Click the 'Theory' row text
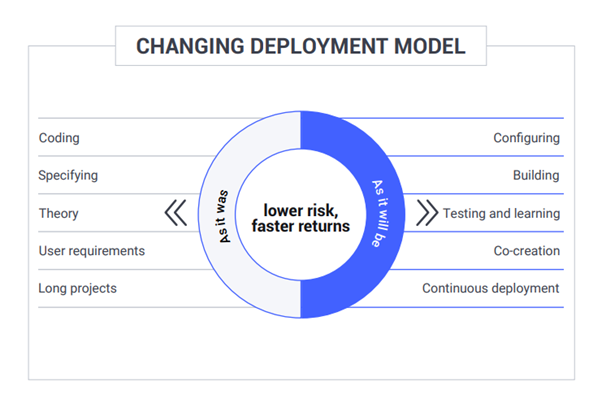The image size is (602, 399). [x=59, y=213]
